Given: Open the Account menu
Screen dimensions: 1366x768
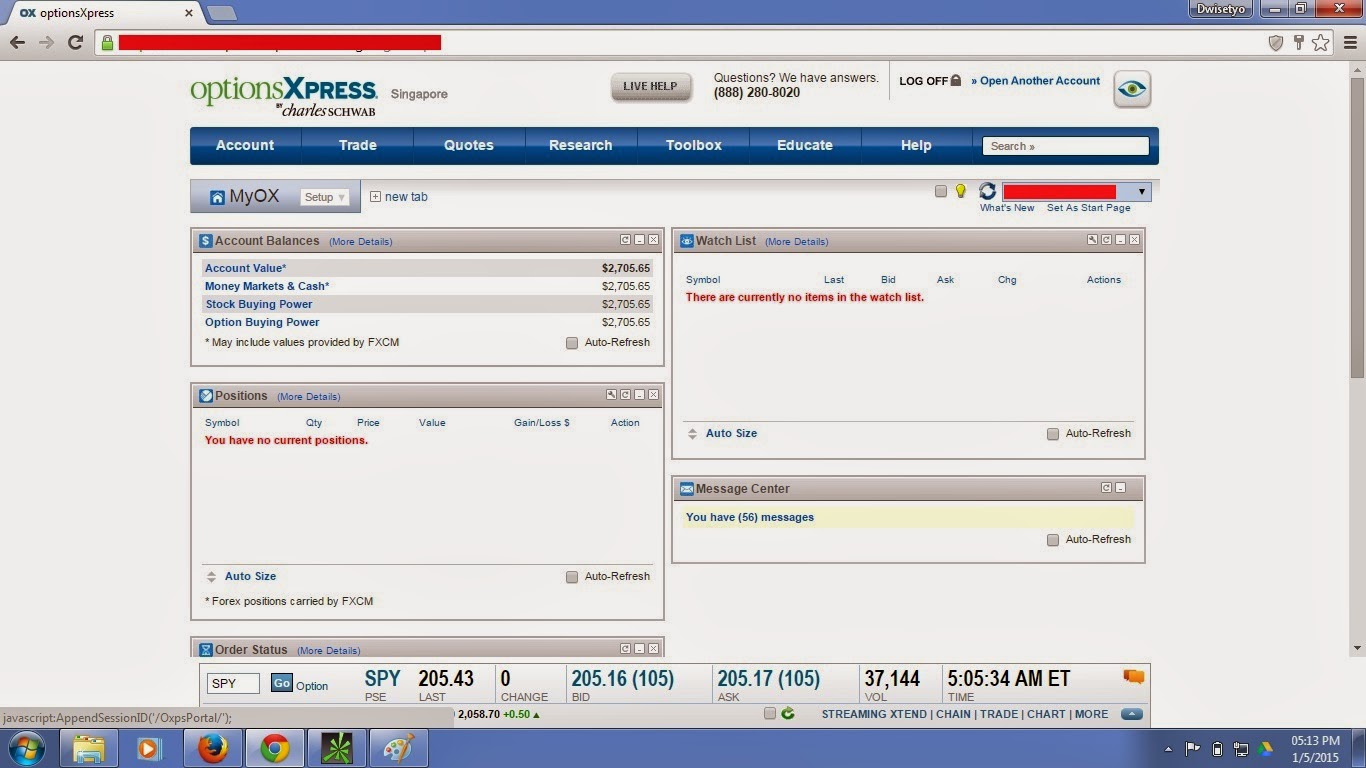Looking at the screenshot, I should click(245, 145).
